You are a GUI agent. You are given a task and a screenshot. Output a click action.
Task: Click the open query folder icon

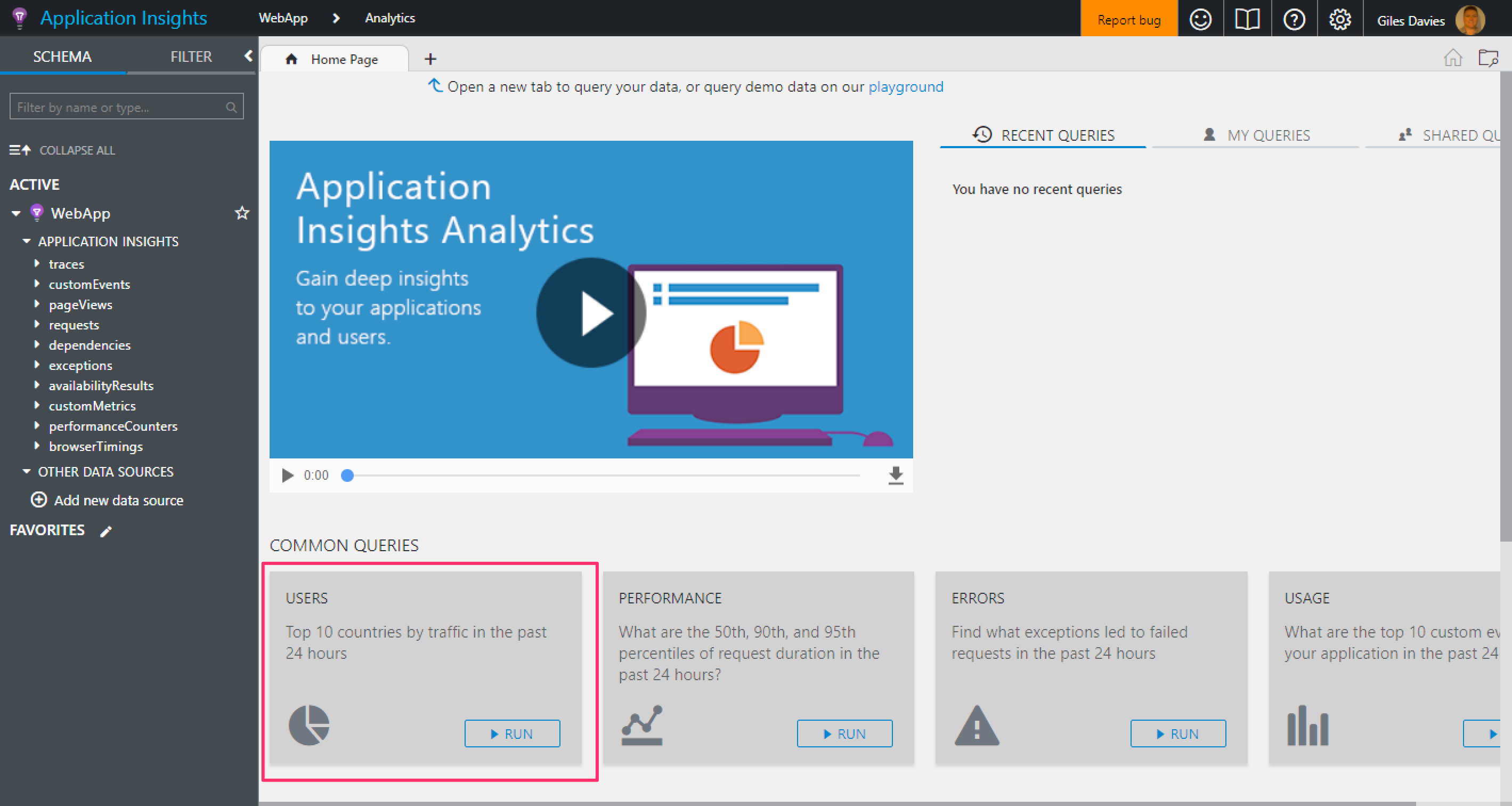1488,58
